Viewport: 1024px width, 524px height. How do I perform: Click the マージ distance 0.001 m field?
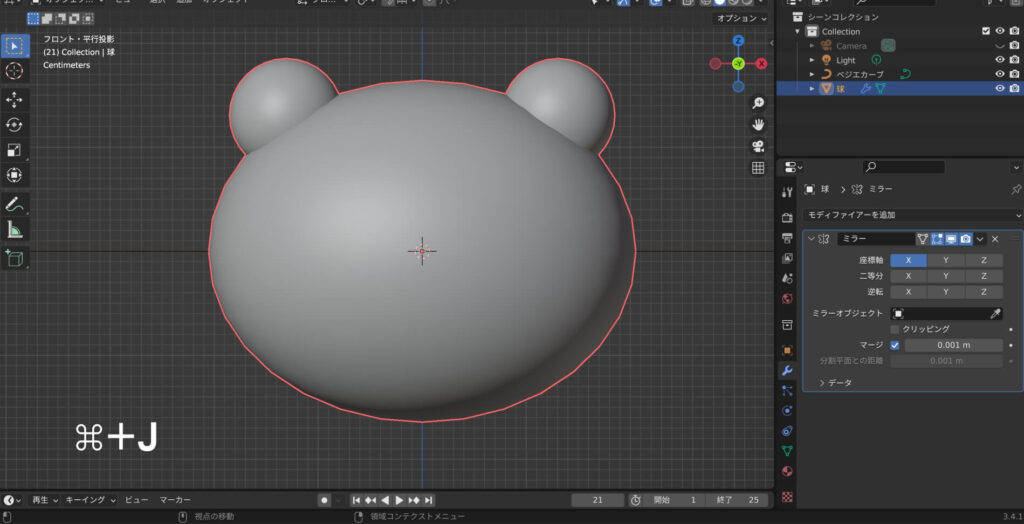(x=953, y=345)
